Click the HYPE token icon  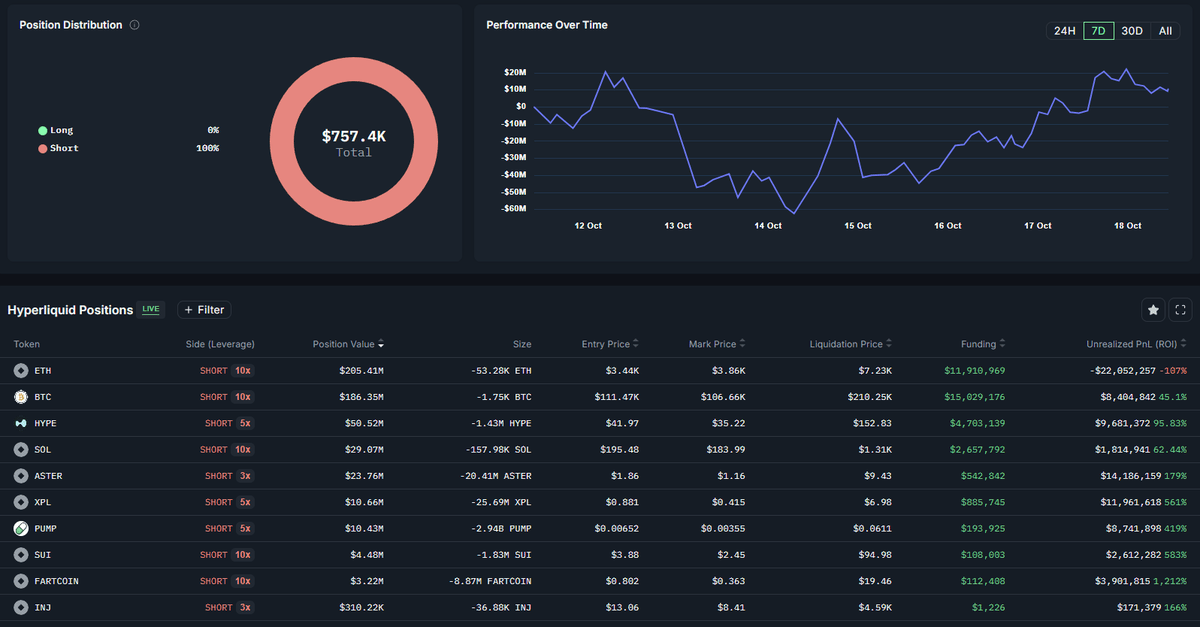click(20, 423)
